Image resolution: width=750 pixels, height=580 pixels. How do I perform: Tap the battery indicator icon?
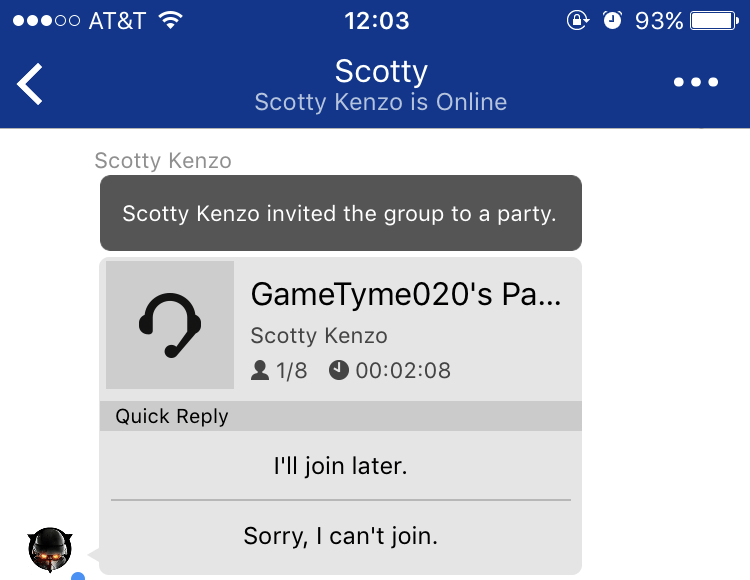tap(715, 21)
